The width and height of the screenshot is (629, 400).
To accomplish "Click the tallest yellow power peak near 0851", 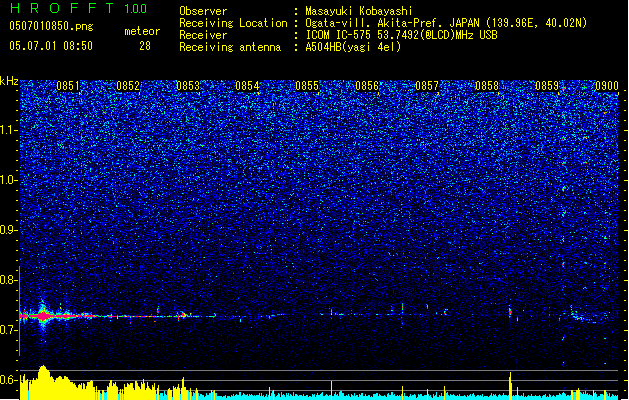I will 43,381.
